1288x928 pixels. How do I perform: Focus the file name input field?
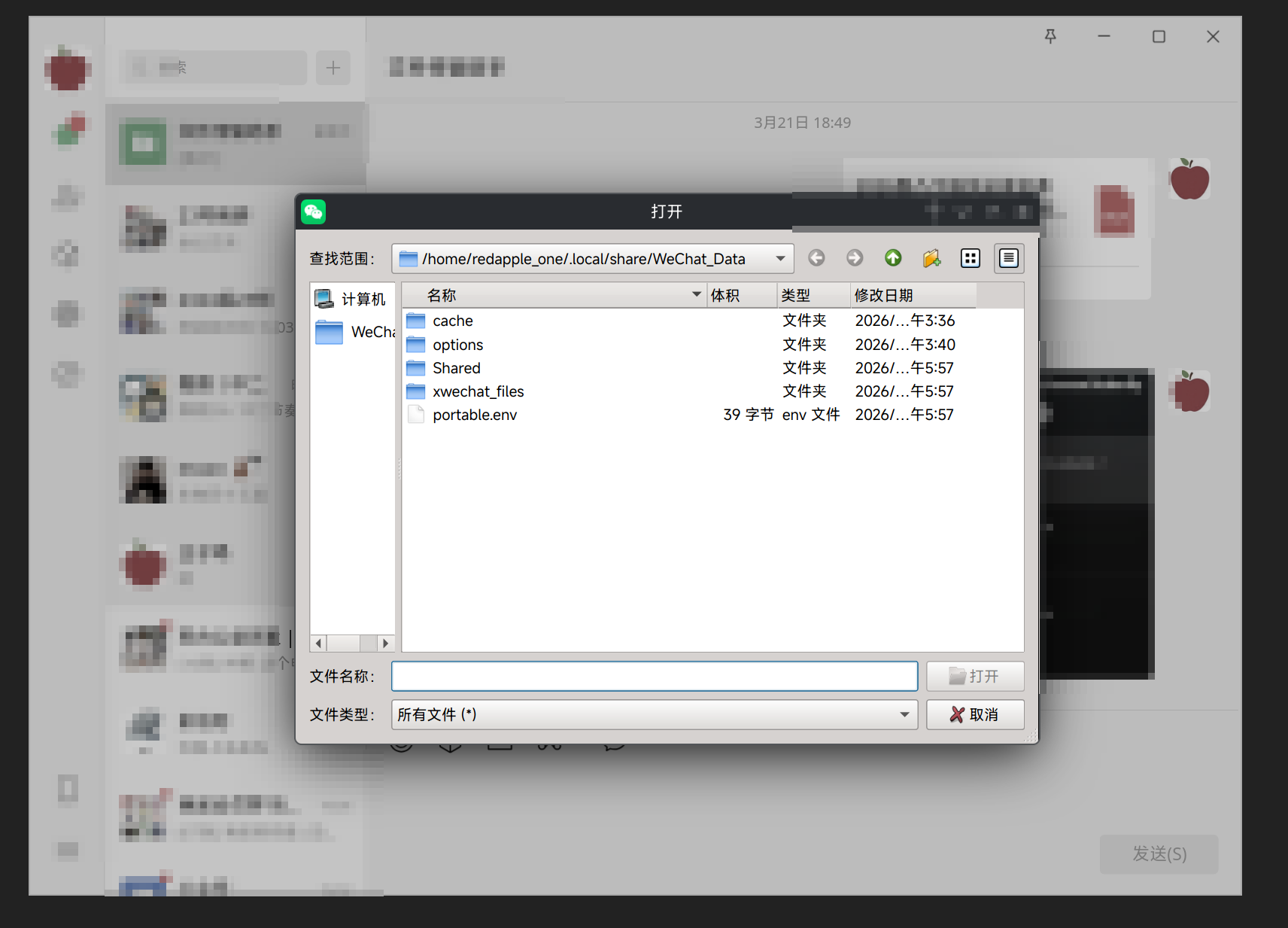pos(654,676)
